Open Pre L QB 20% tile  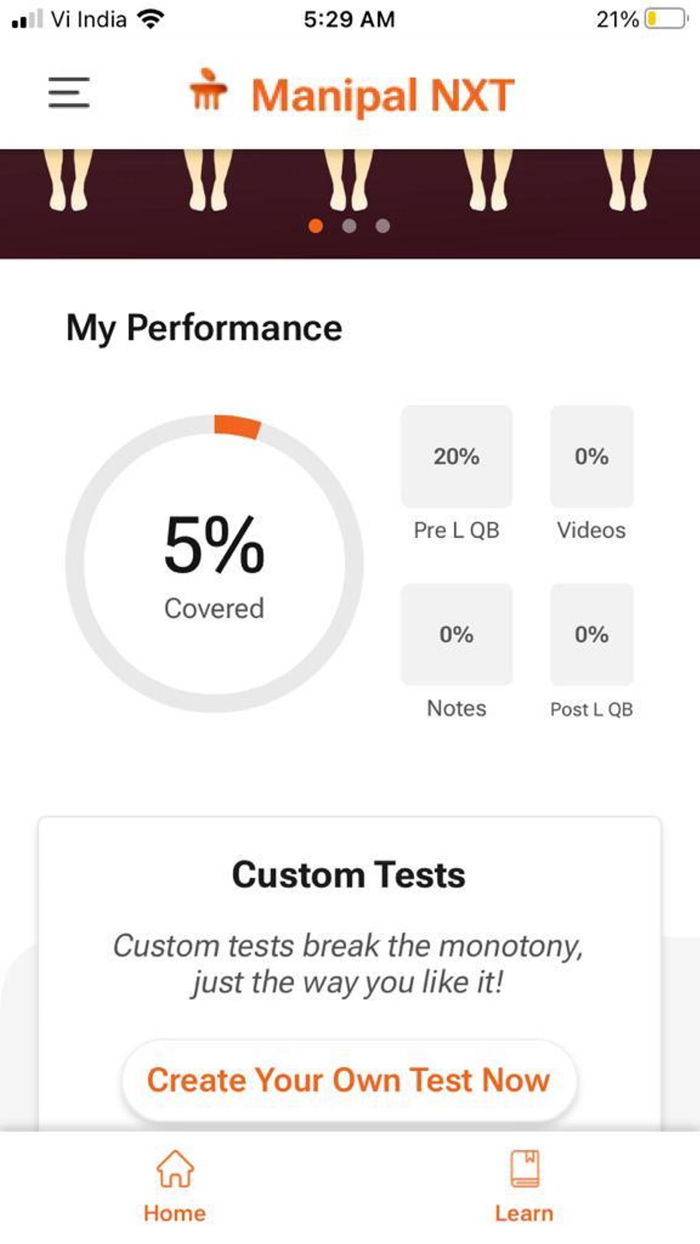click(456, 457)
